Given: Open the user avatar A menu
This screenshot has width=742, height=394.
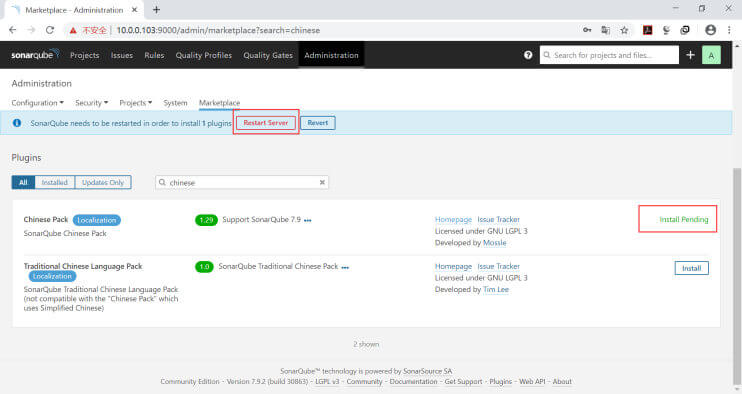Looking at the screenshot, I should [x=711, y=55].
